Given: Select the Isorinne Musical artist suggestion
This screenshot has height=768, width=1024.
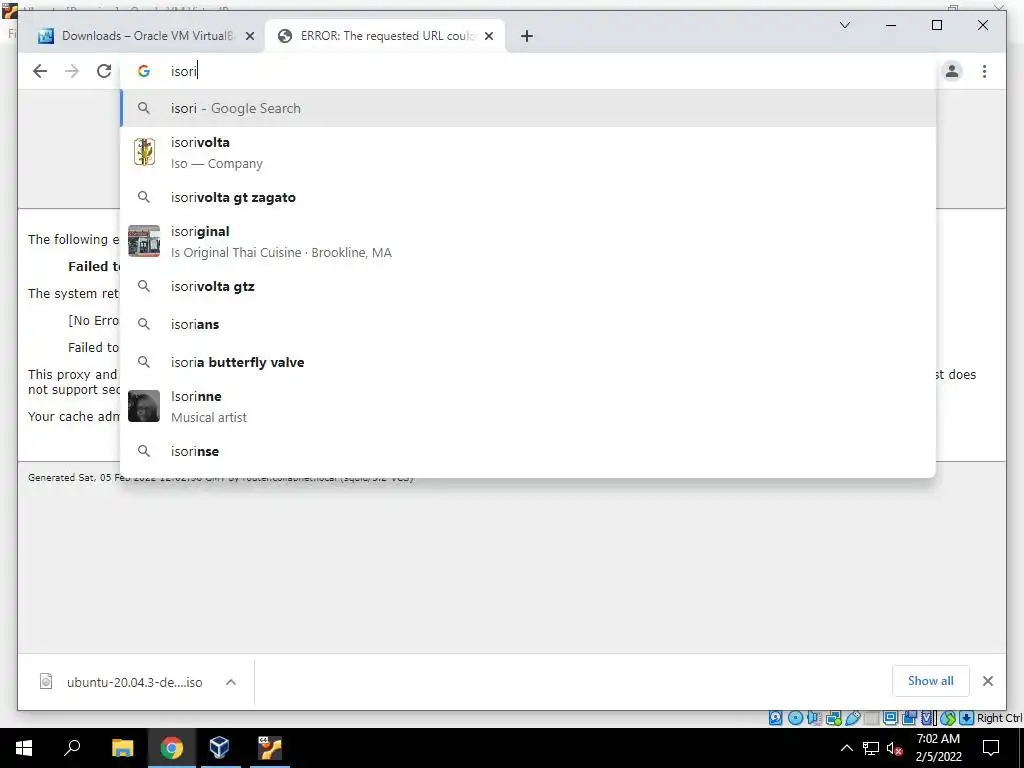Looking at the screenshot, I should click(528, 406).
